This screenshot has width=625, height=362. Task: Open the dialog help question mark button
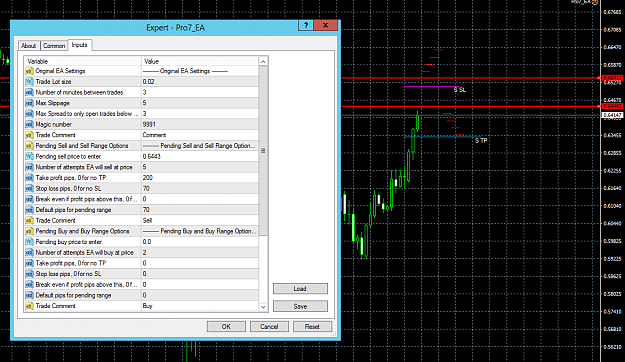click(x=306, y=26)
